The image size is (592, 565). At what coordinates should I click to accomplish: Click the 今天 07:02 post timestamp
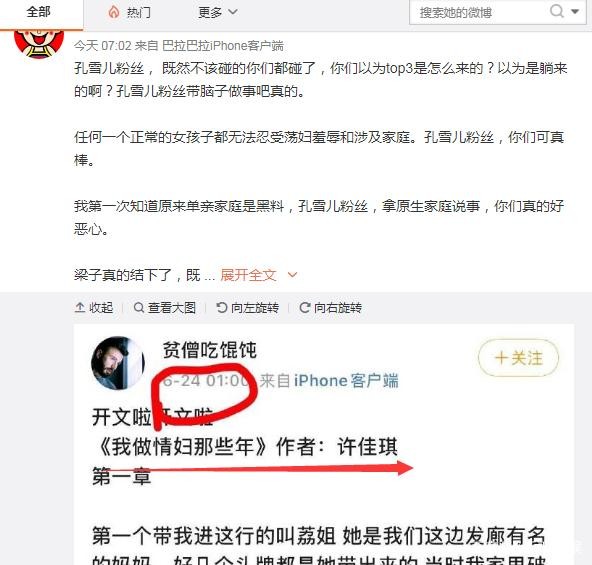click(103, 46)
